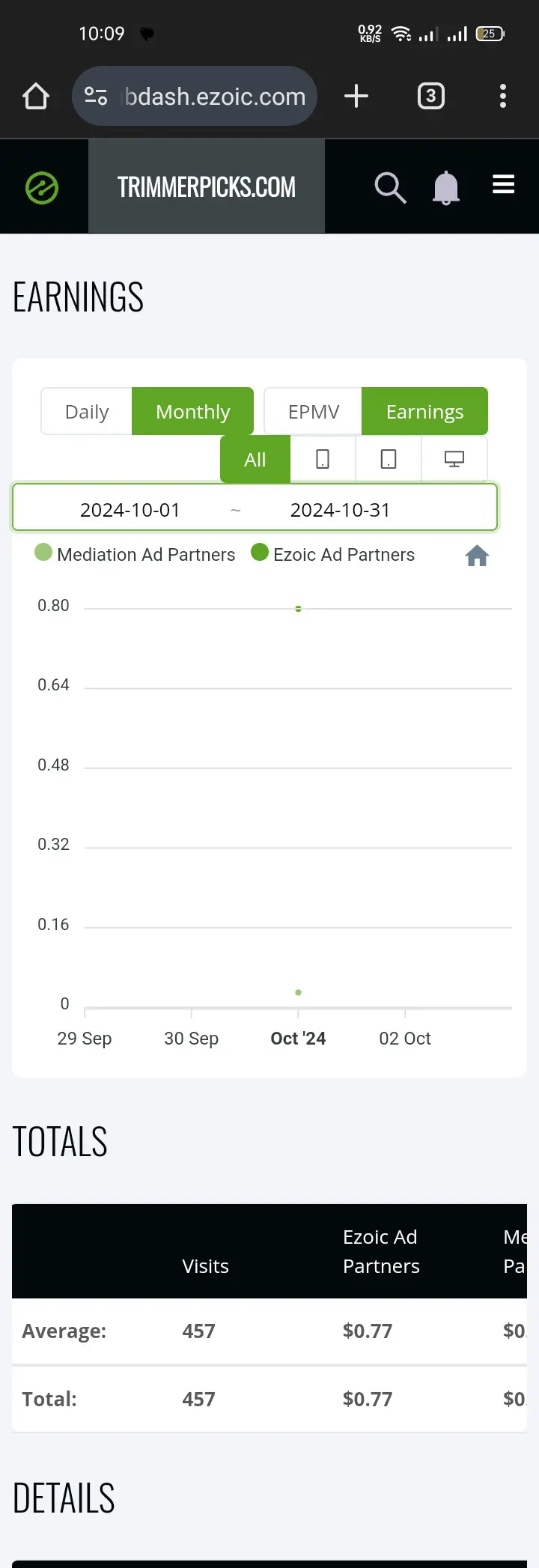
Task: Open the hamburger menu
Action: [x=503, y=184]
